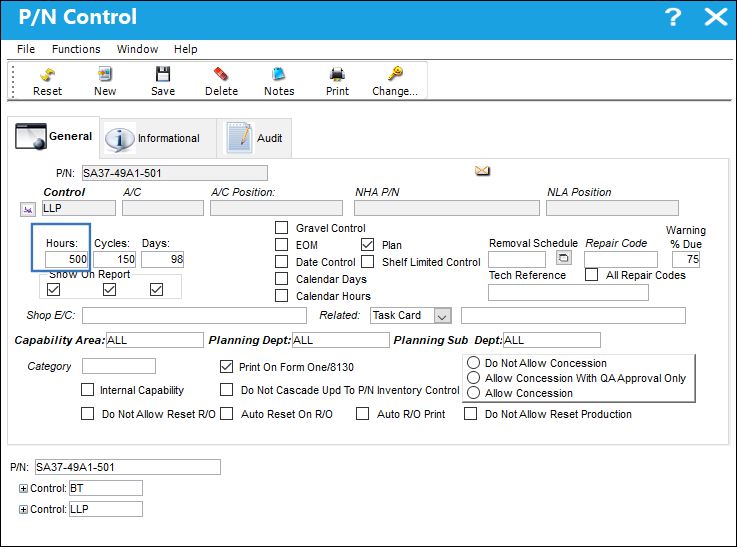Open the Help menu
The image size is (737, 547).
(x=186, y=49)
